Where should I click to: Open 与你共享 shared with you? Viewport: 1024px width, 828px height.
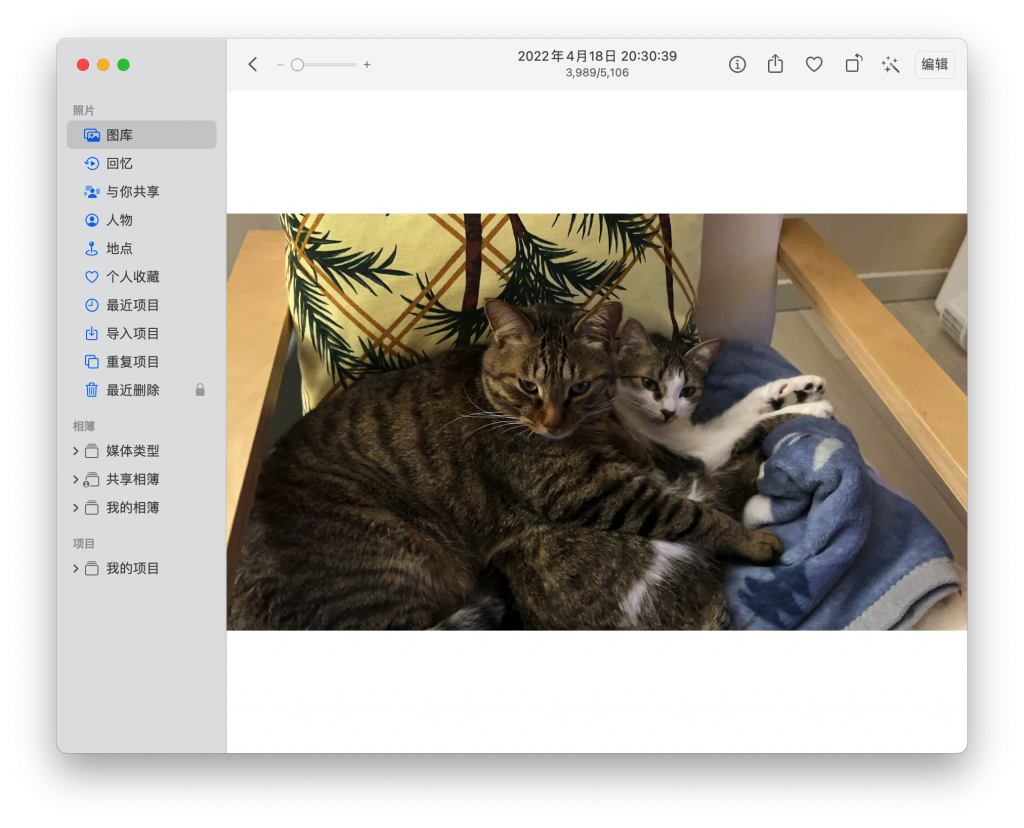[x=142, y=191]
